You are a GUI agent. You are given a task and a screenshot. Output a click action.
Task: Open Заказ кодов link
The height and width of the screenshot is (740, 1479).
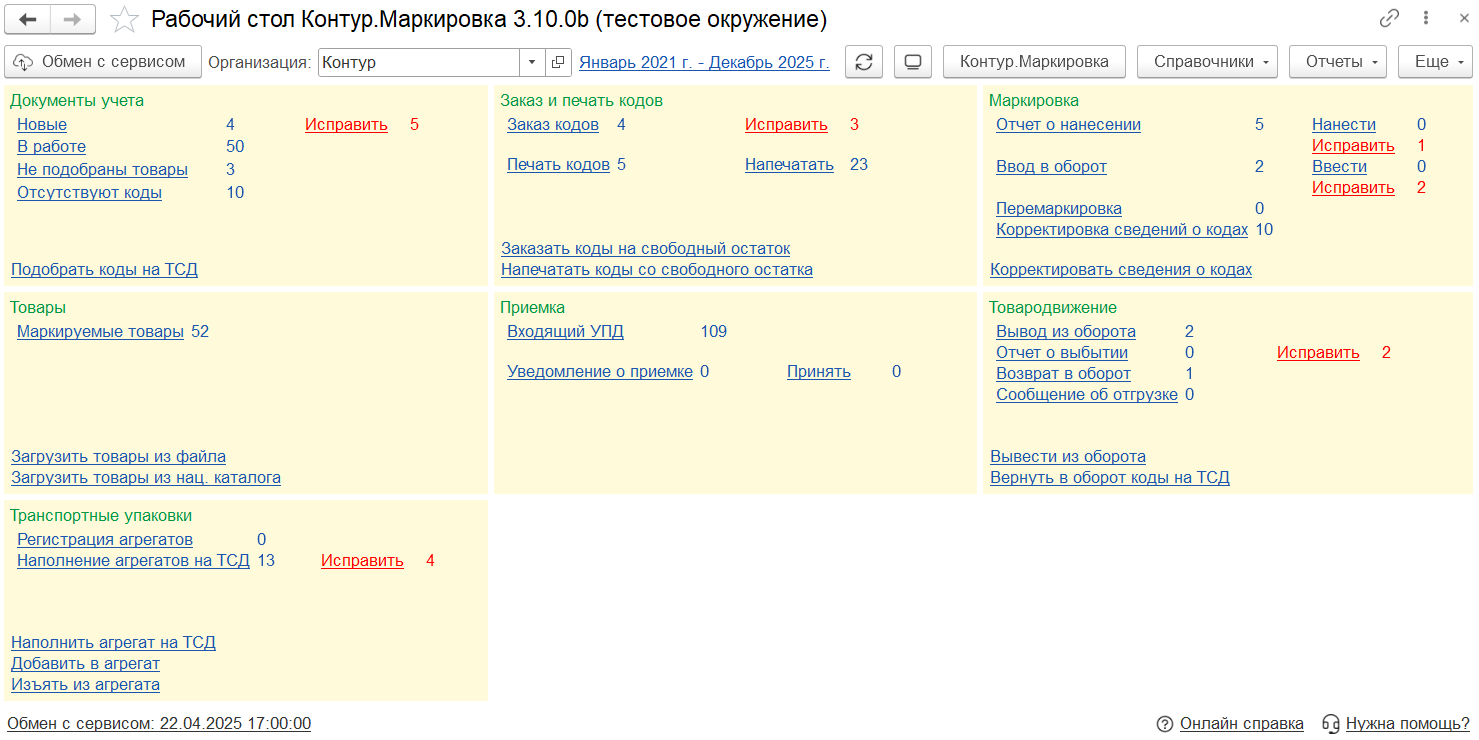(x=553, y=125)
